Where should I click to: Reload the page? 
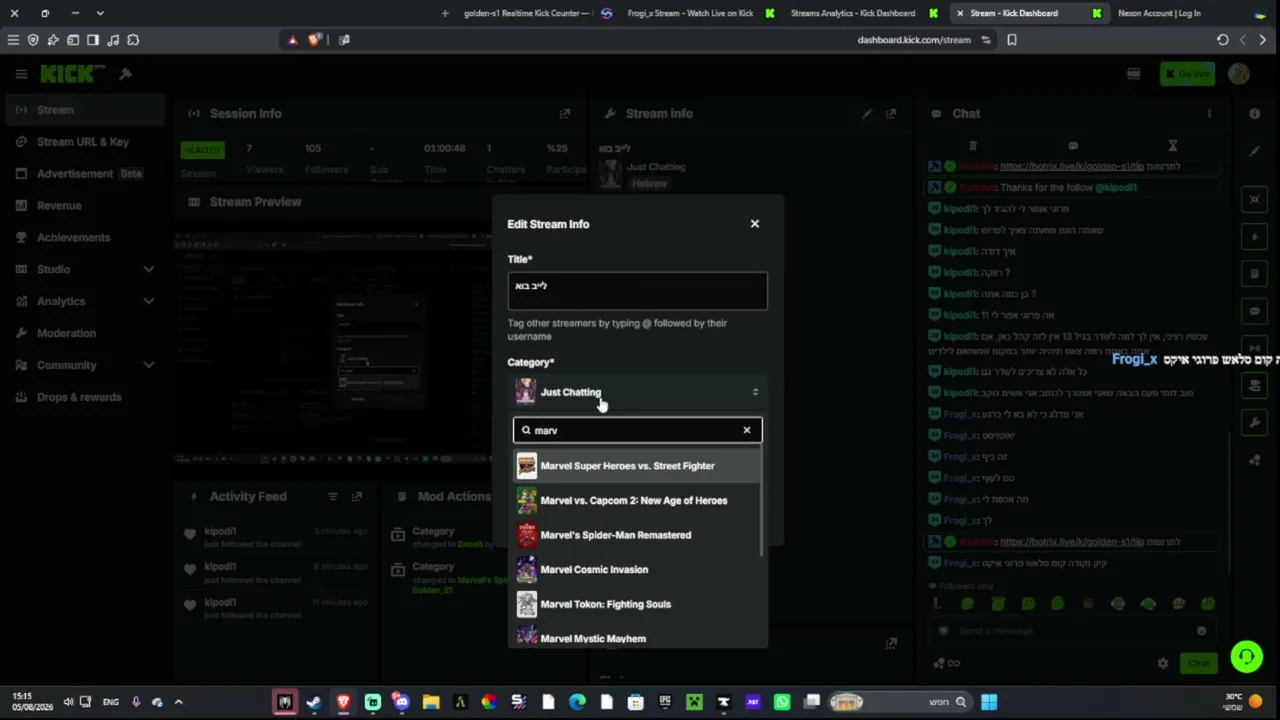(1222, 40)
